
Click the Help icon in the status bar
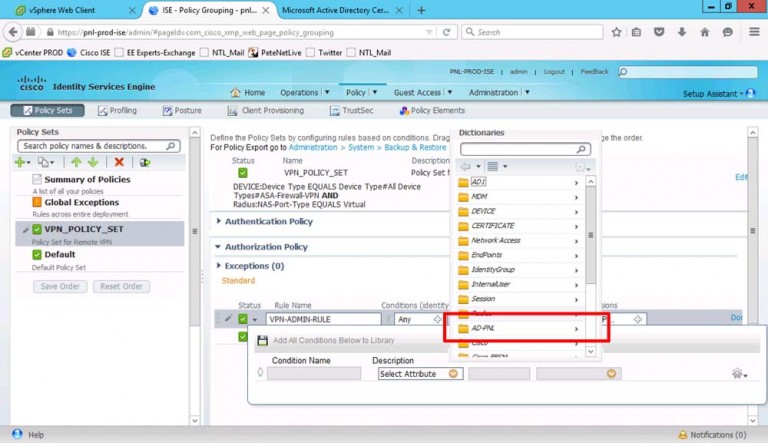point(17,434)
